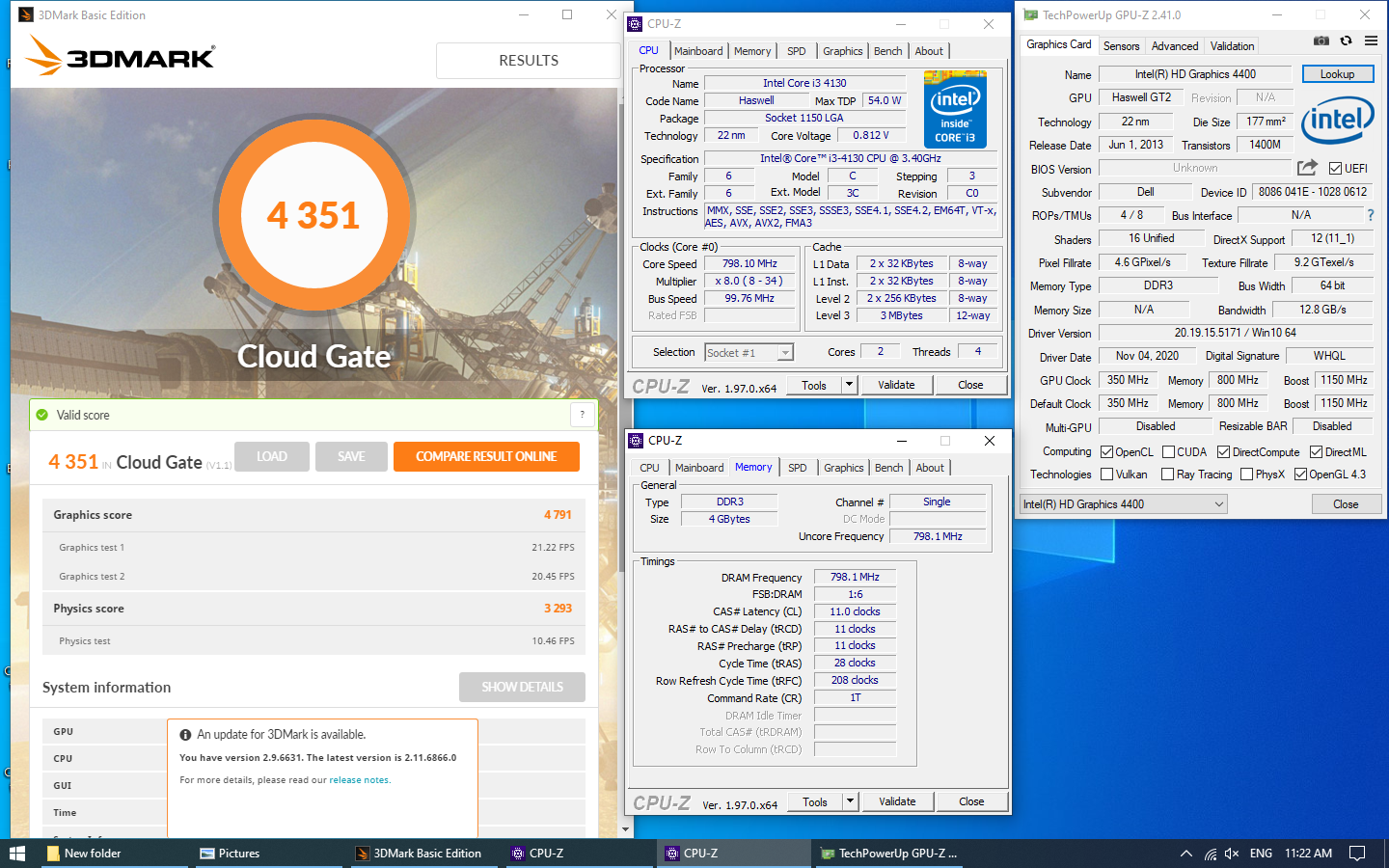Toggle the DirectML checkbox
This screenshot has height=868, width=1389.
coord(1316,451)
